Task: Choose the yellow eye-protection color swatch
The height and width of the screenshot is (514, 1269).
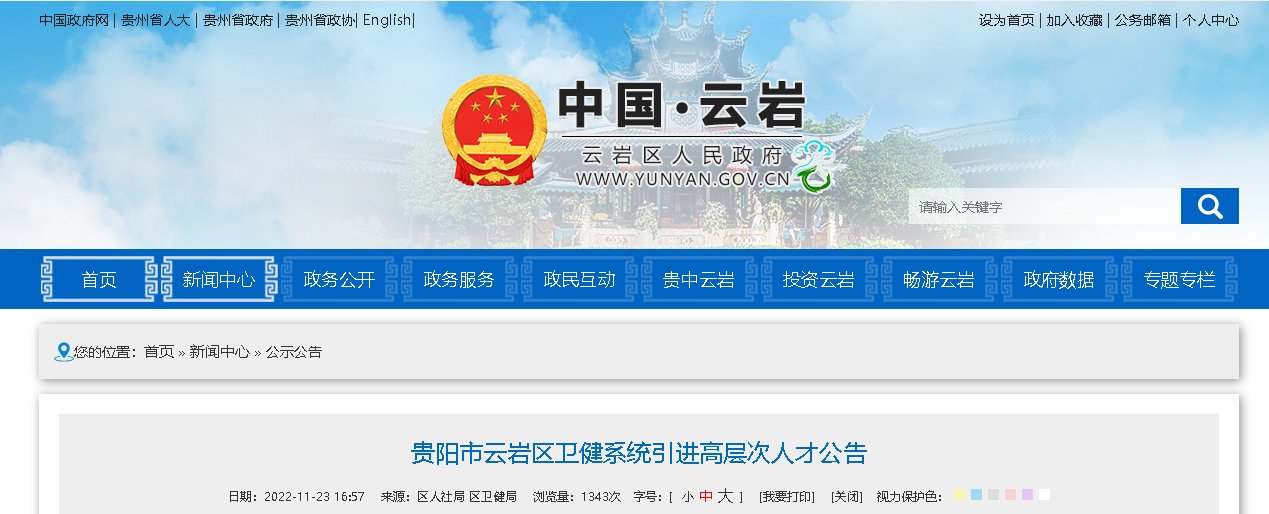Action: [x=959, y=495]
